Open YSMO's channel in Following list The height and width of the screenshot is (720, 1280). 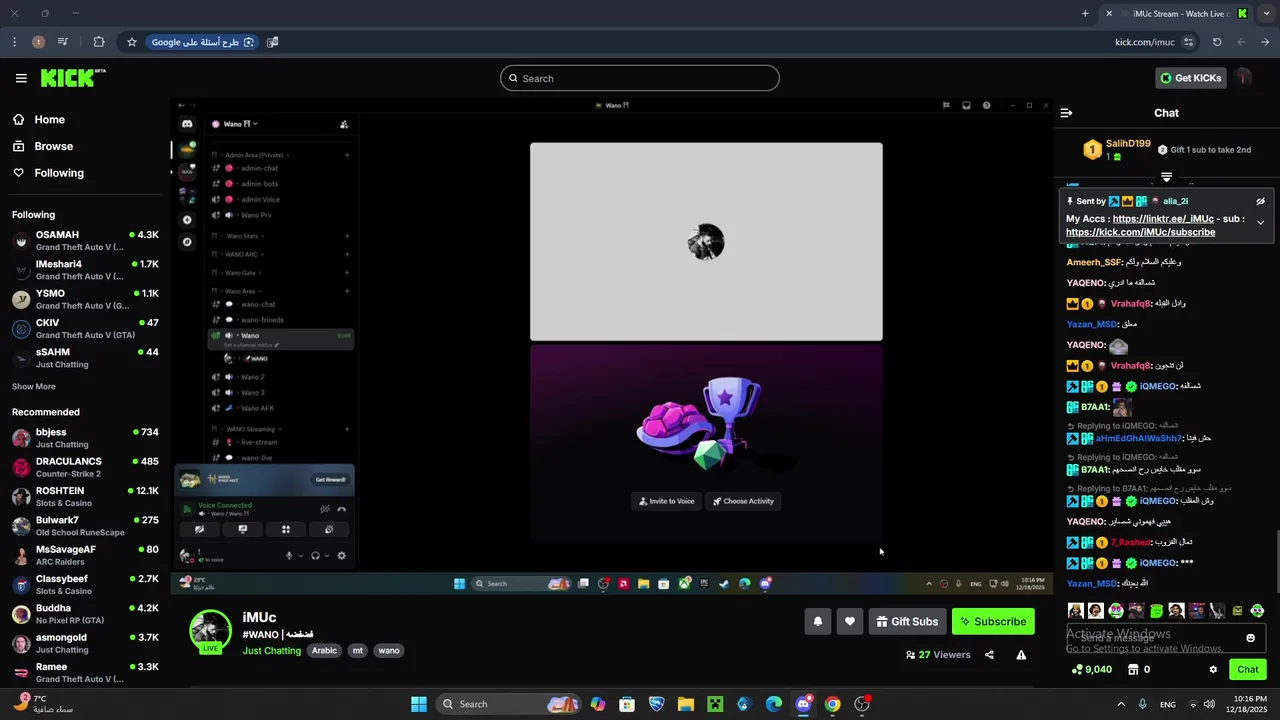pos(85,299)
